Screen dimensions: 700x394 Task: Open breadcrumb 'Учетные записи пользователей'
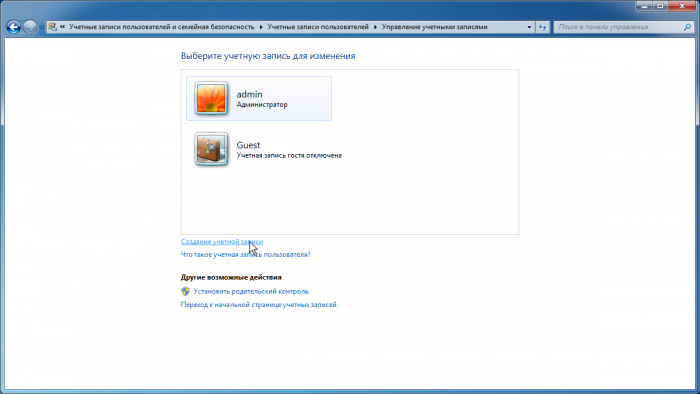pyautogui.click(x=318, y=27)
